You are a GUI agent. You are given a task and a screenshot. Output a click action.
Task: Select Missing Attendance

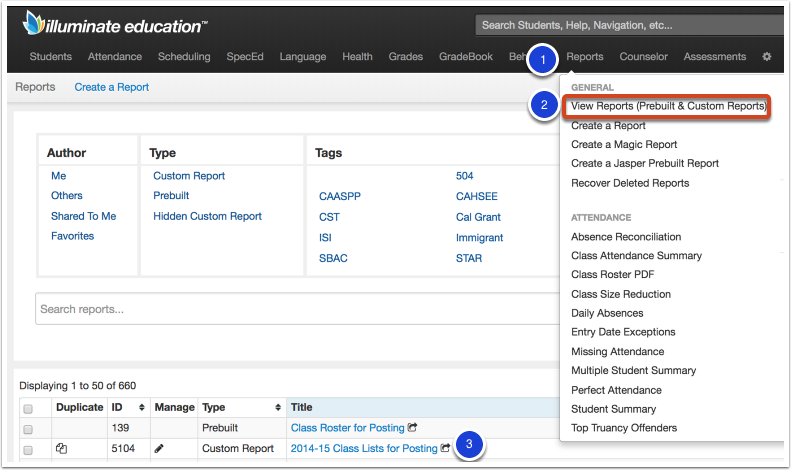[x=617, y=351]
